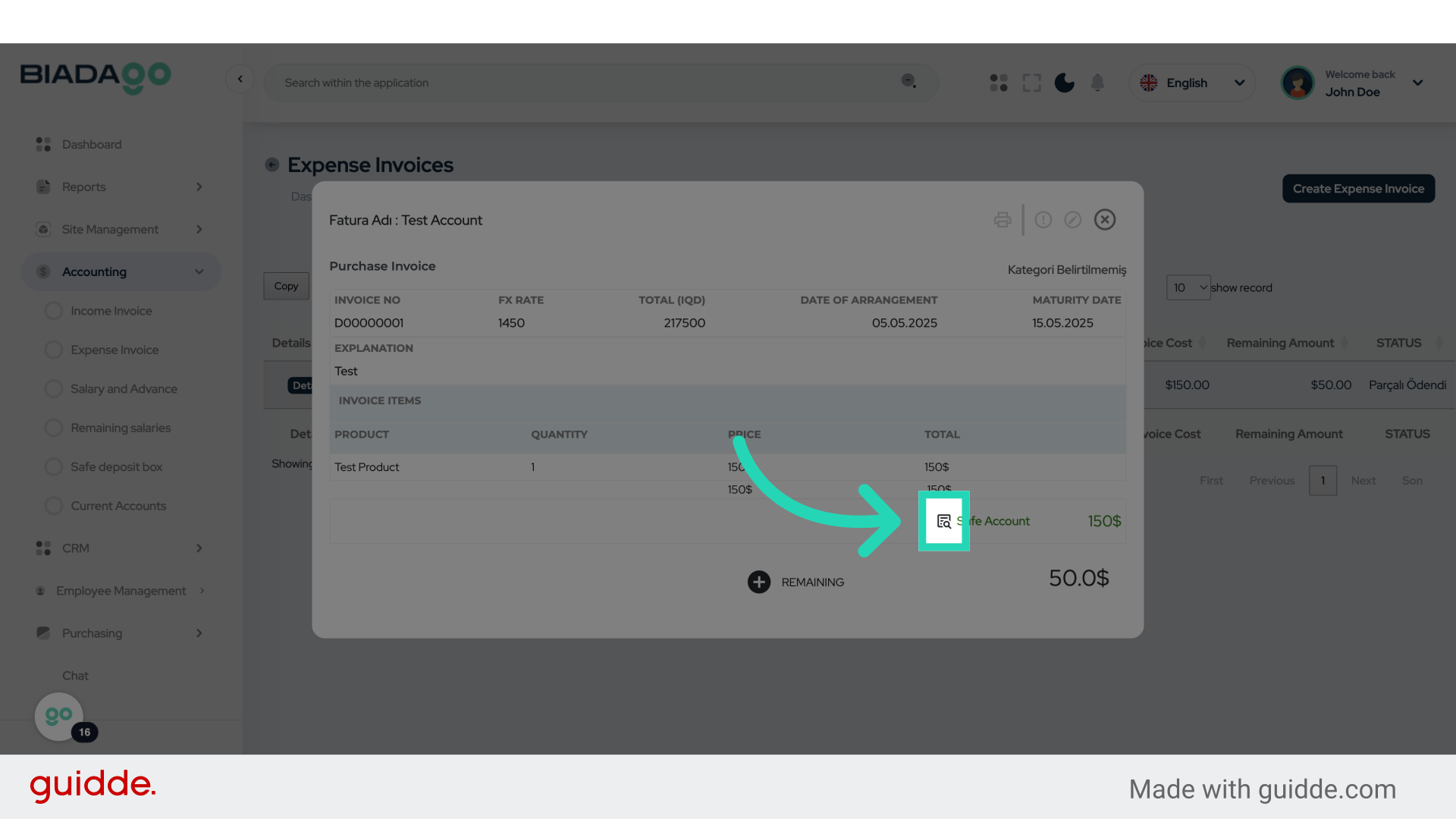The image size is (1456, 819).
Task: Click the application search field
Action: (584, 83)
